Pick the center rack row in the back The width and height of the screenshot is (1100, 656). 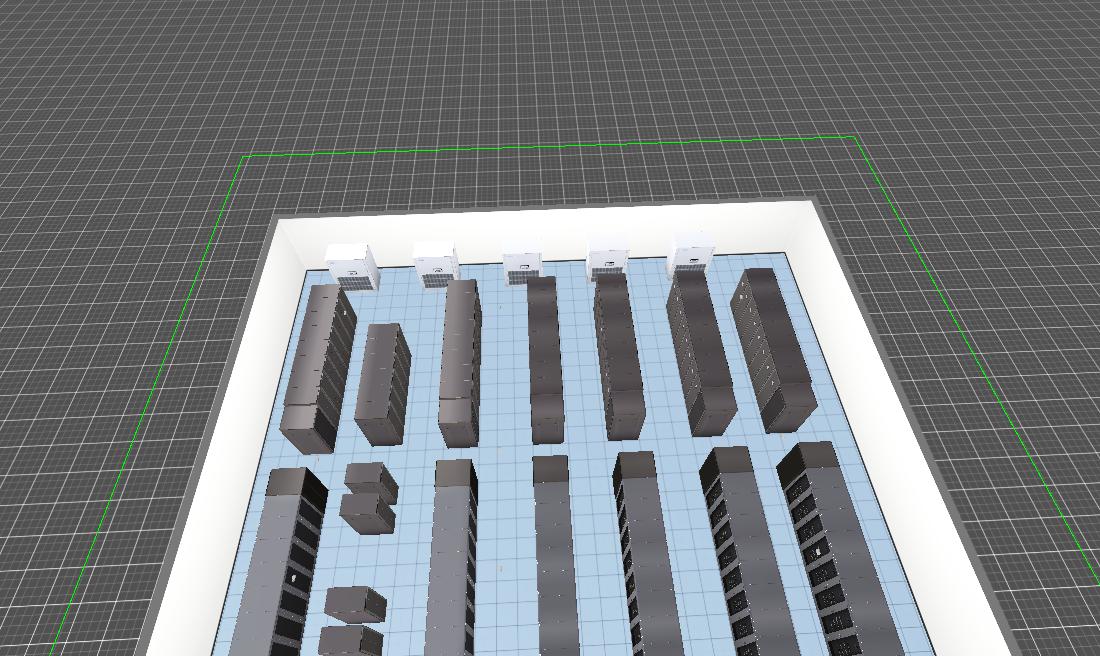click(545, 358)
